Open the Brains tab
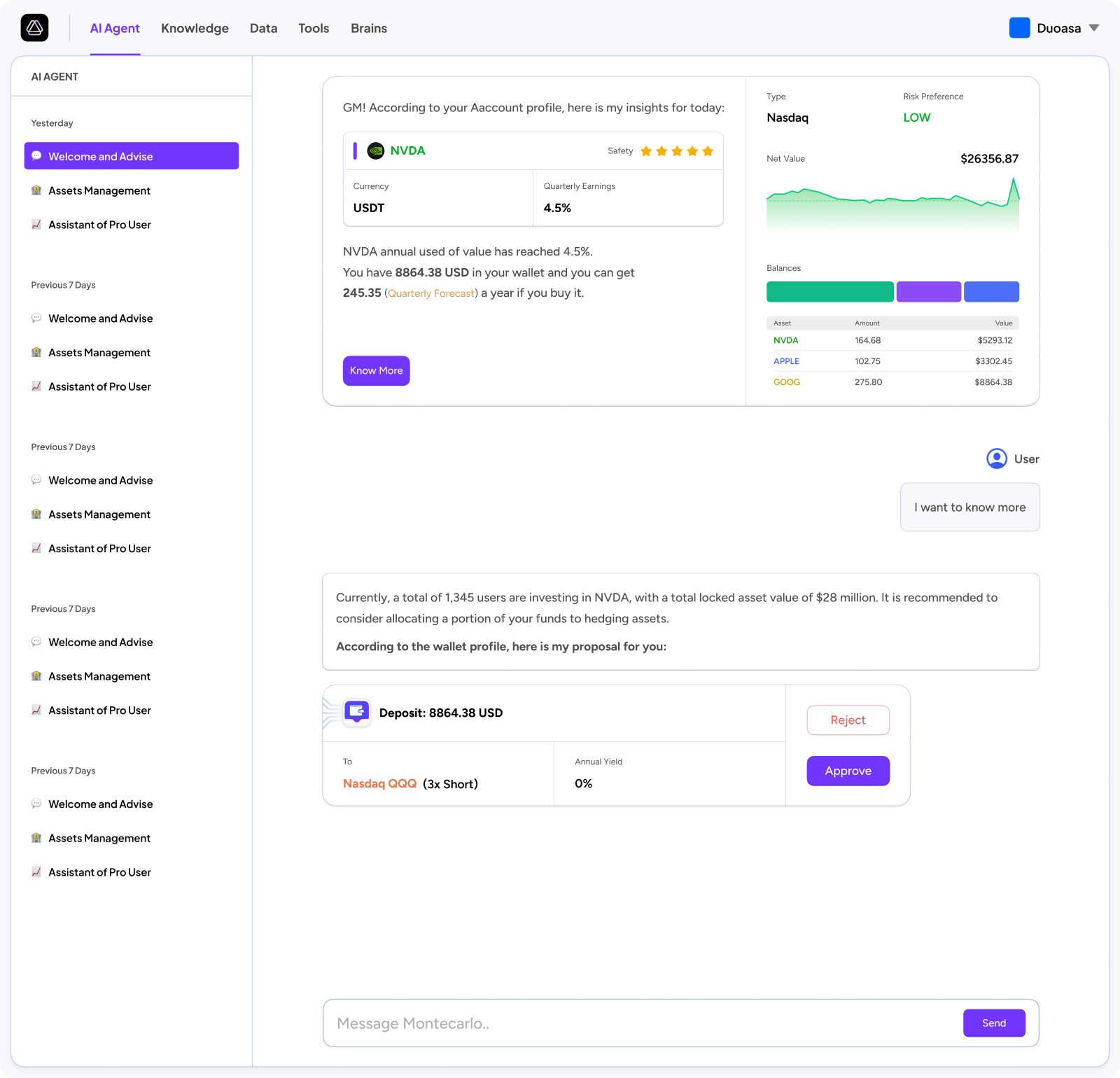 (369, 28)
